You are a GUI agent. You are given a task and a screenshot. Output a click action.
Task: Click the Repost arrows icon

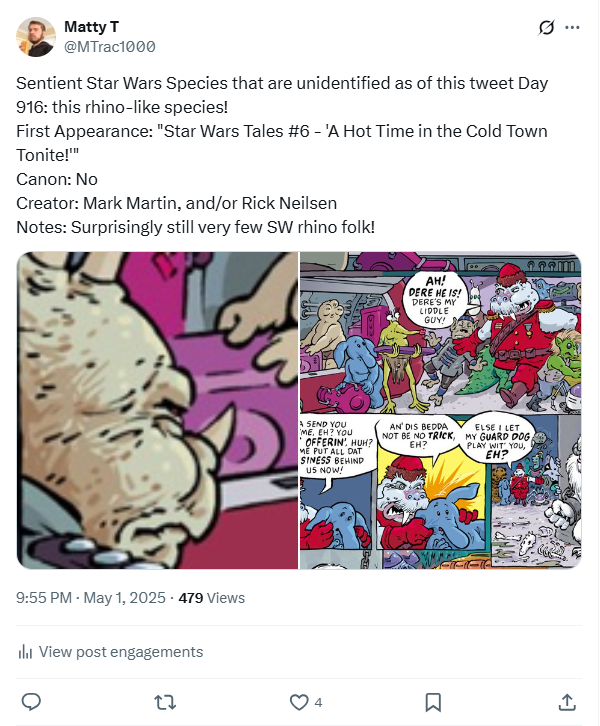click(x=165, y=701)
